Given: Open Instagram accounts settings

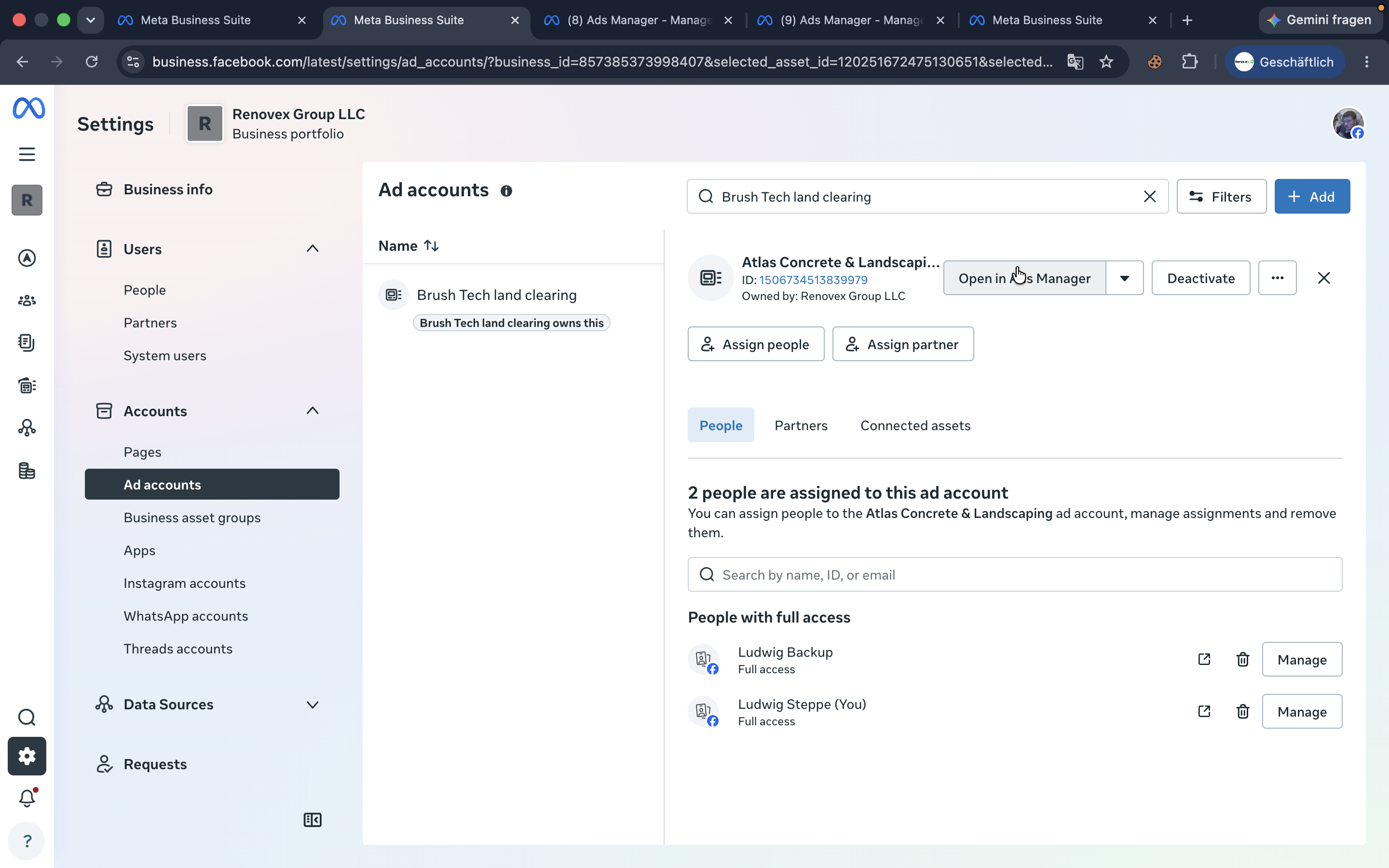Looking at the screenshot, I should click(x=185, y=583).
